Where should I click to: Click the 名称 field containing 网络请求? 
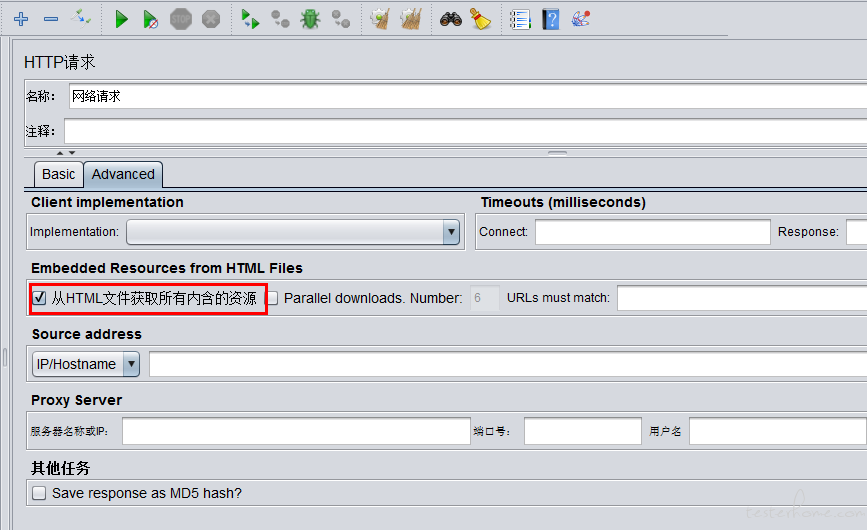(x=466, y=96)
